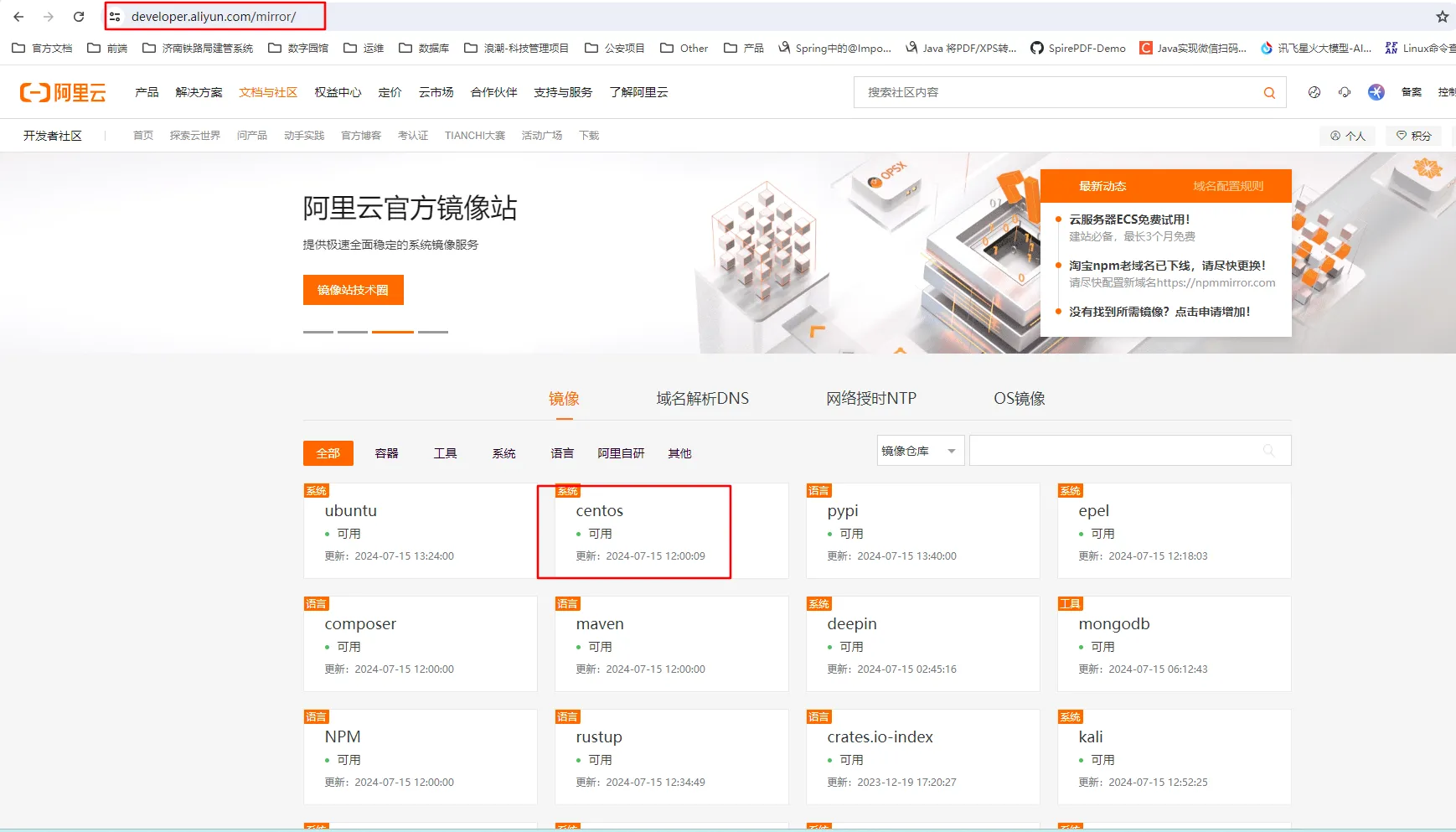Select the 容器 category filter
Viewport: 1456px width, 832px height.
click(386, 453)
